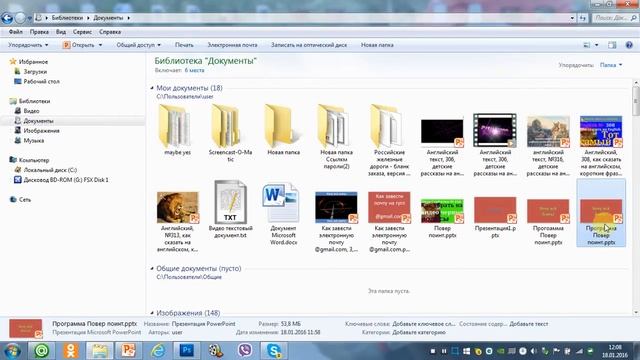Select Изображения library in sidebar
The height and width of the screenshot is (360, 640).
[x=41, y=131]
